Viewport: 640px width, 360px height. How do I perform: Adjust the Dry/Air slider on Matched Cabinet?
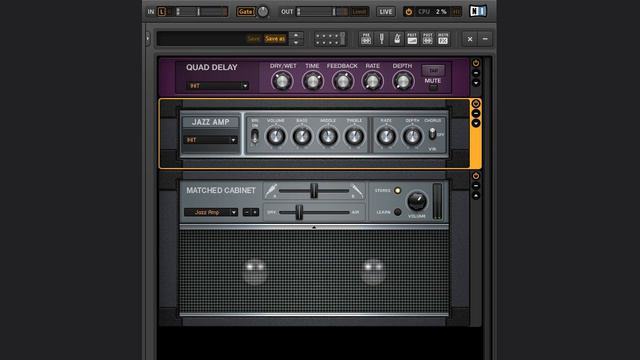(x=313, y=212)
